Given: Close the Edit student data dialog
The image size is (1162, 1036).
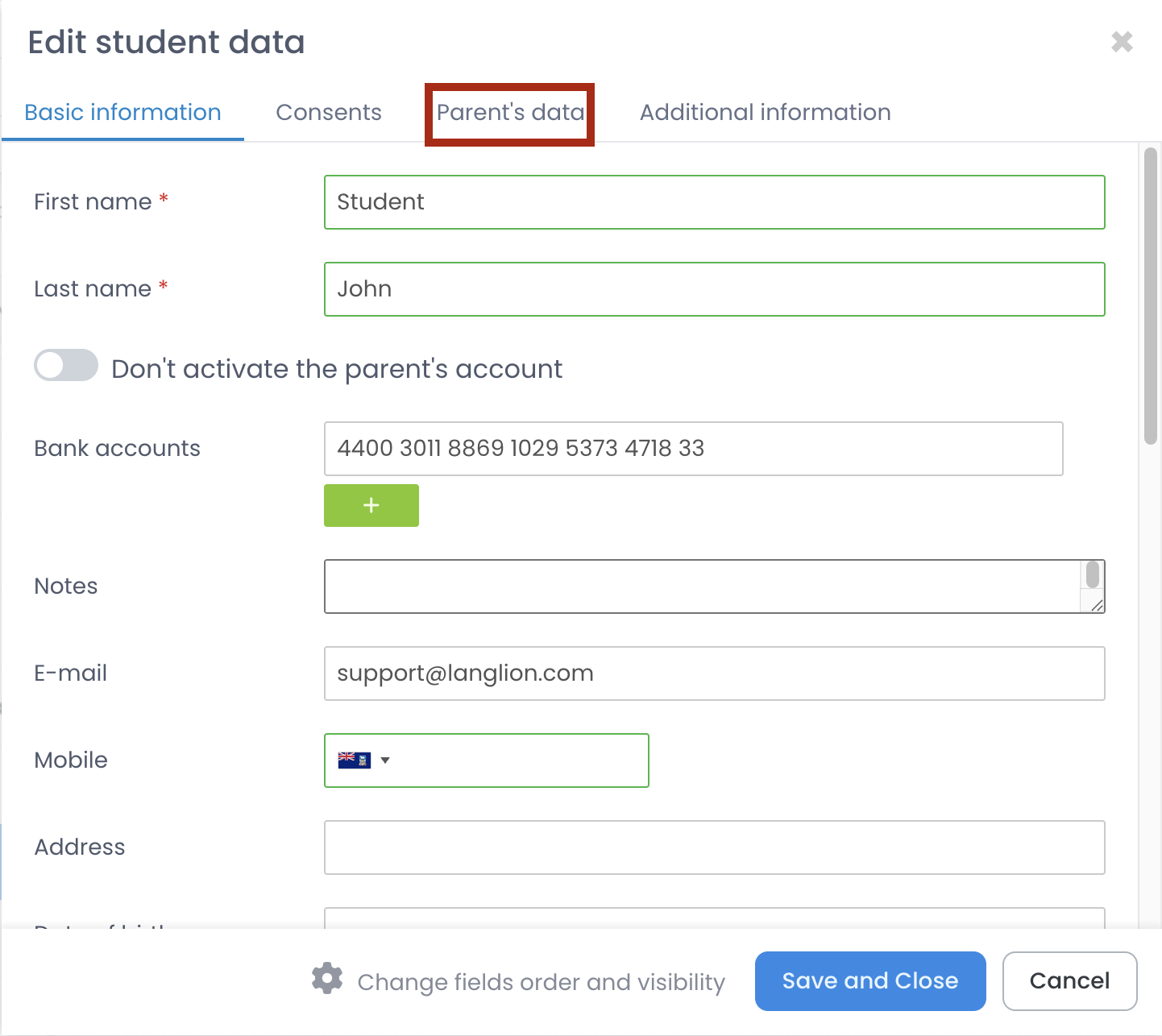Looking at the screenshot, I should point(1122,42).
